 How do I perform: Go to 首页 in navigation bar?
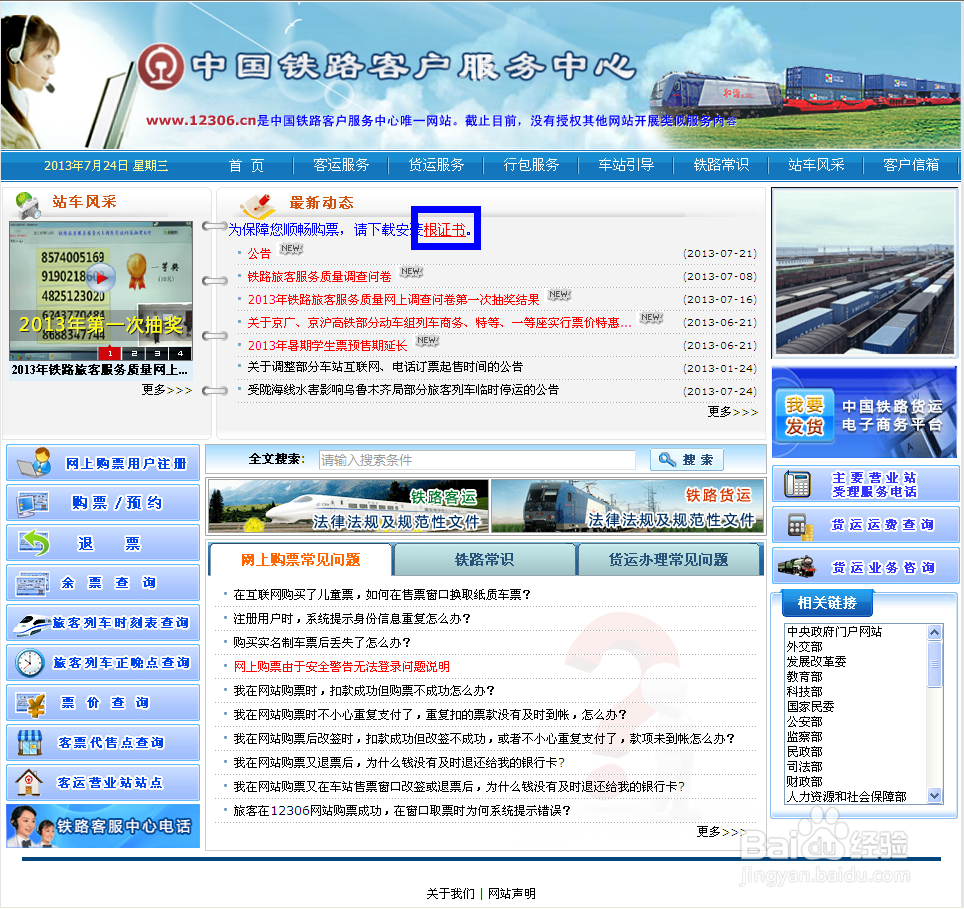[x=246, y=165]
